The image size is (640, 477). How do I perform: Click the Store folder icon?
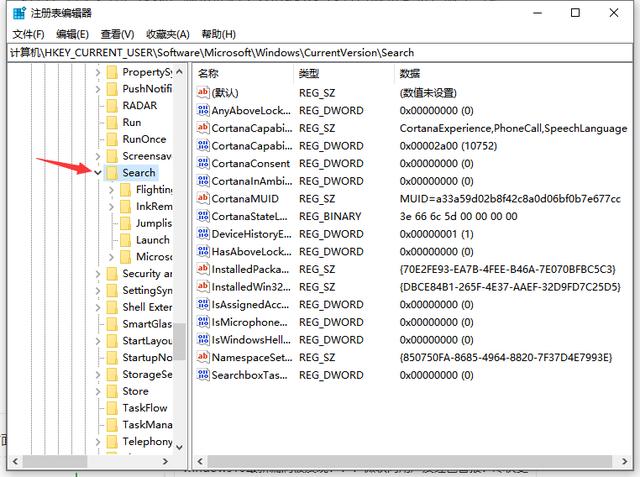pos(112,391)
